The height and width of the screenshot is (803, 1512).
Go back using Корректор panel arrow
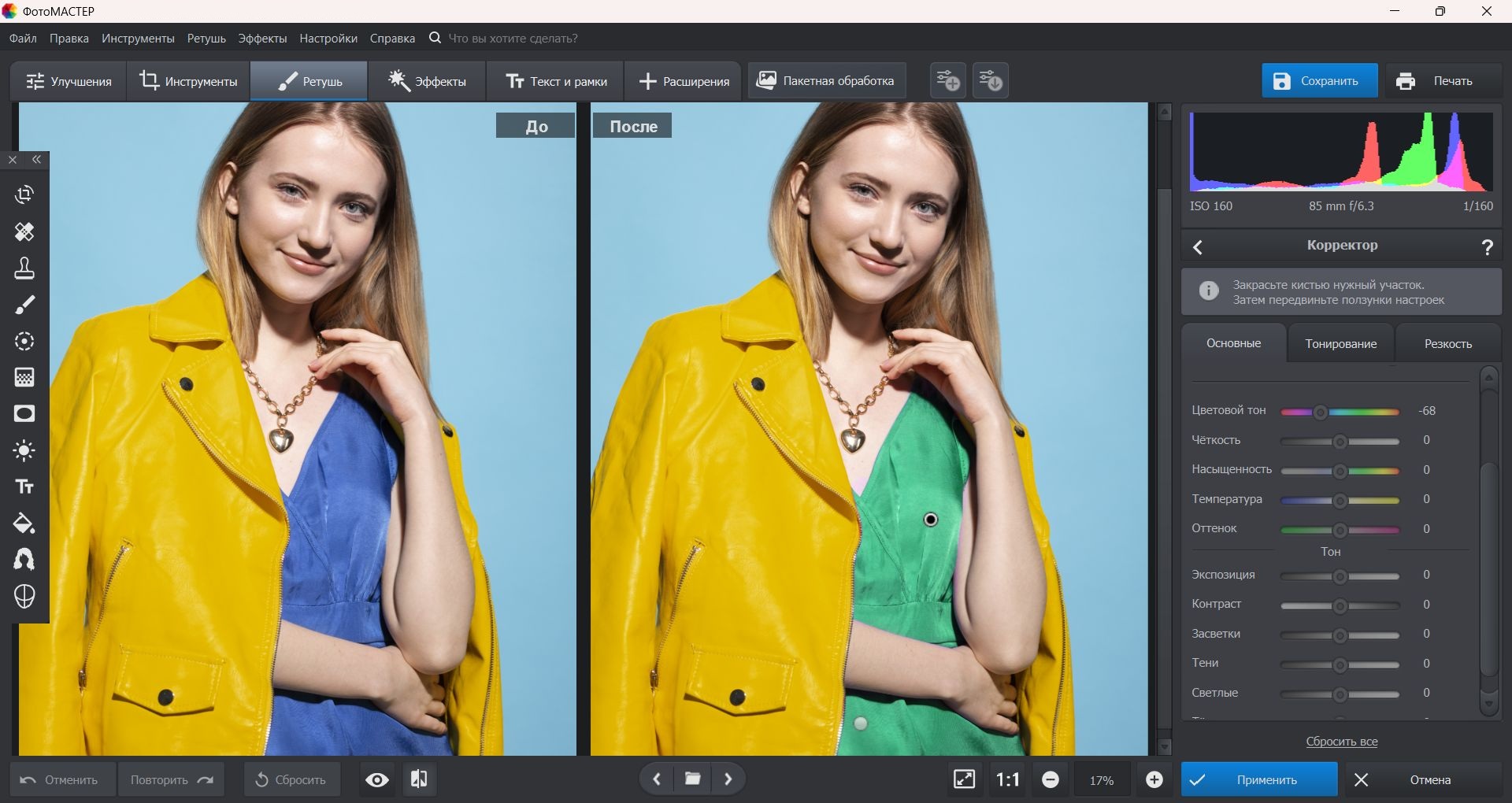pyautogui.click(x=1198, y=247)
